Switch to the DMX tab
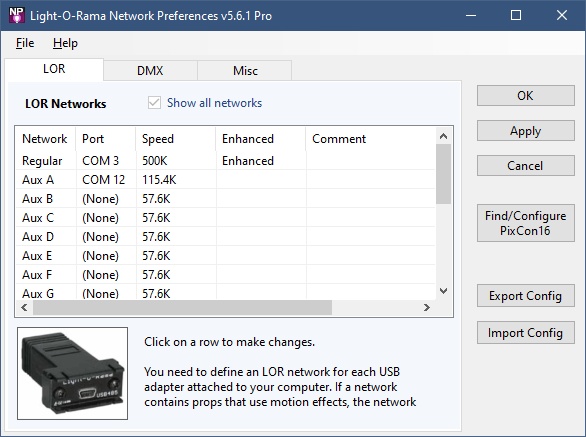 (150, 71)
